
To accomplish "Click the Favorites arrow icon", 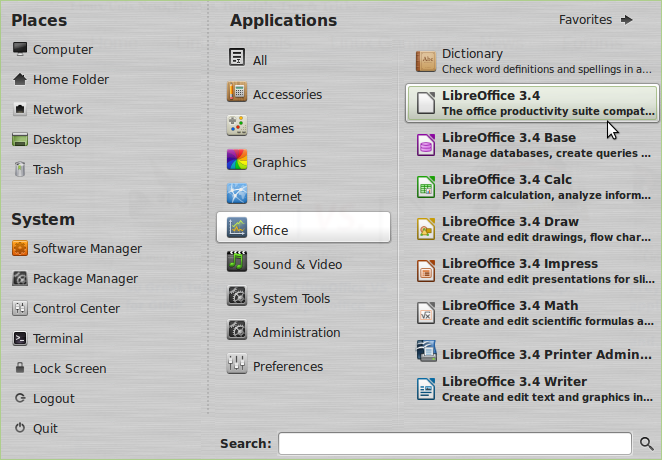I will coord(627,19).
